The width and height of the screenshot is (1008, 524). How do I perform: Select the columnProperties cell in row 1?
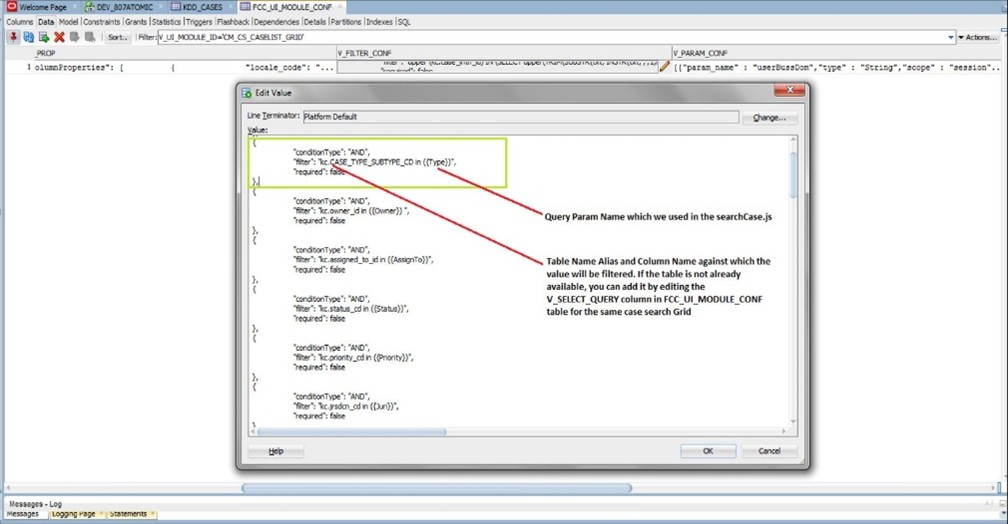coord(184,67)
